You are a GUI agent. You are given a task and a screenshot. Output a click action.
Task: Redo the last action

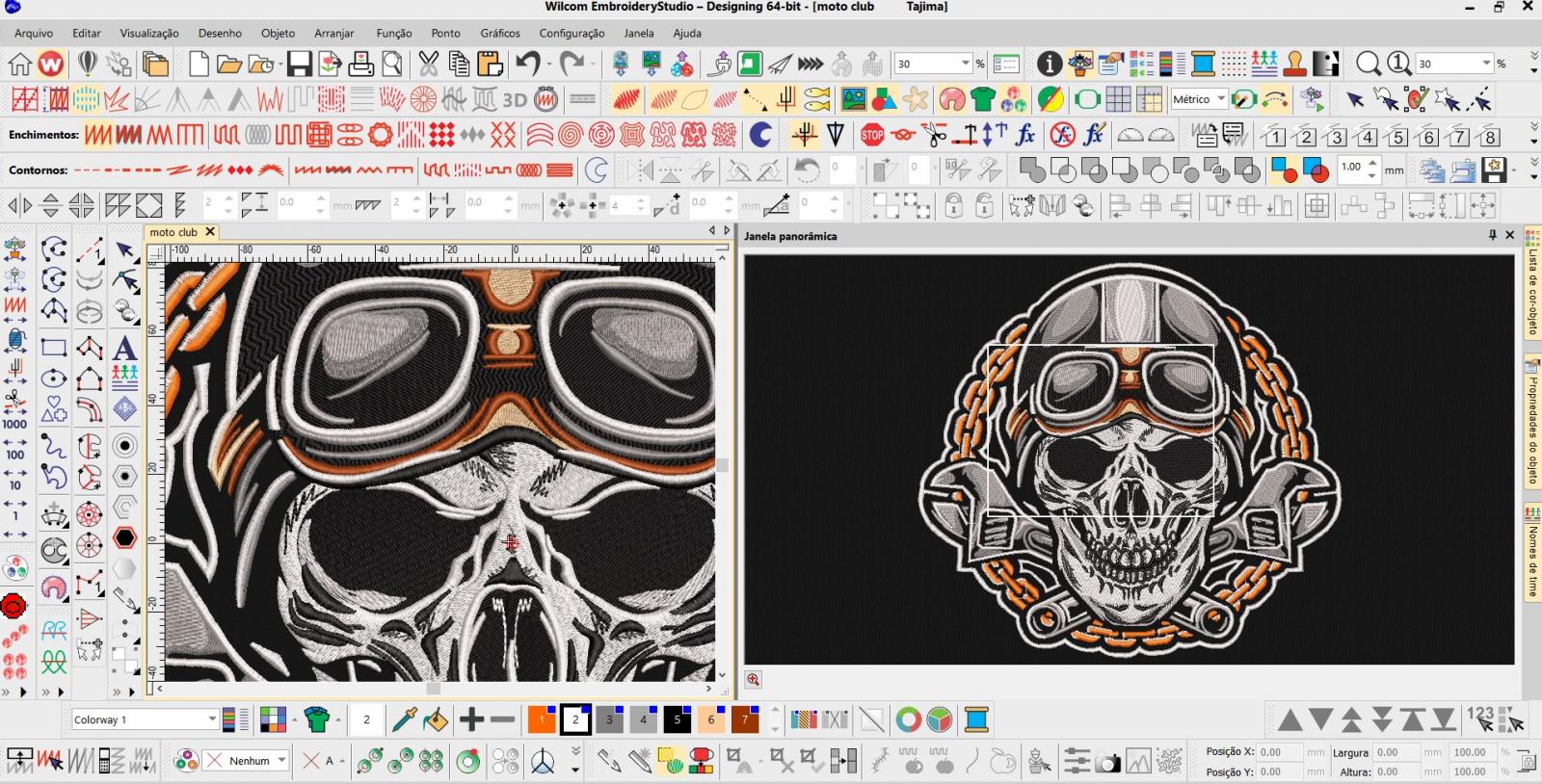(572, 65)
